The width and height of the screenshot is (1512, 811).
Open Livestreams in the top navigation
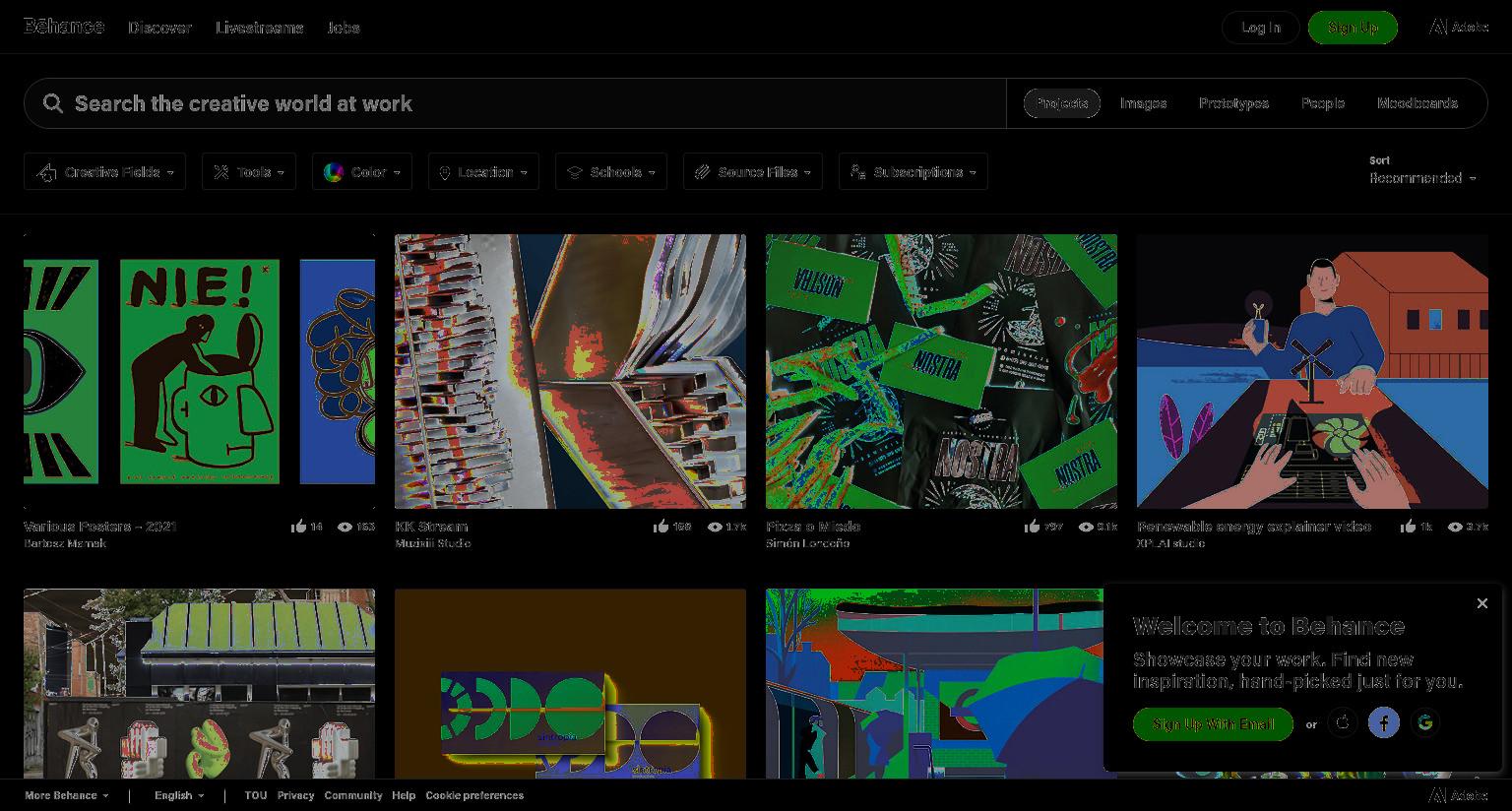tap(260, 28)
